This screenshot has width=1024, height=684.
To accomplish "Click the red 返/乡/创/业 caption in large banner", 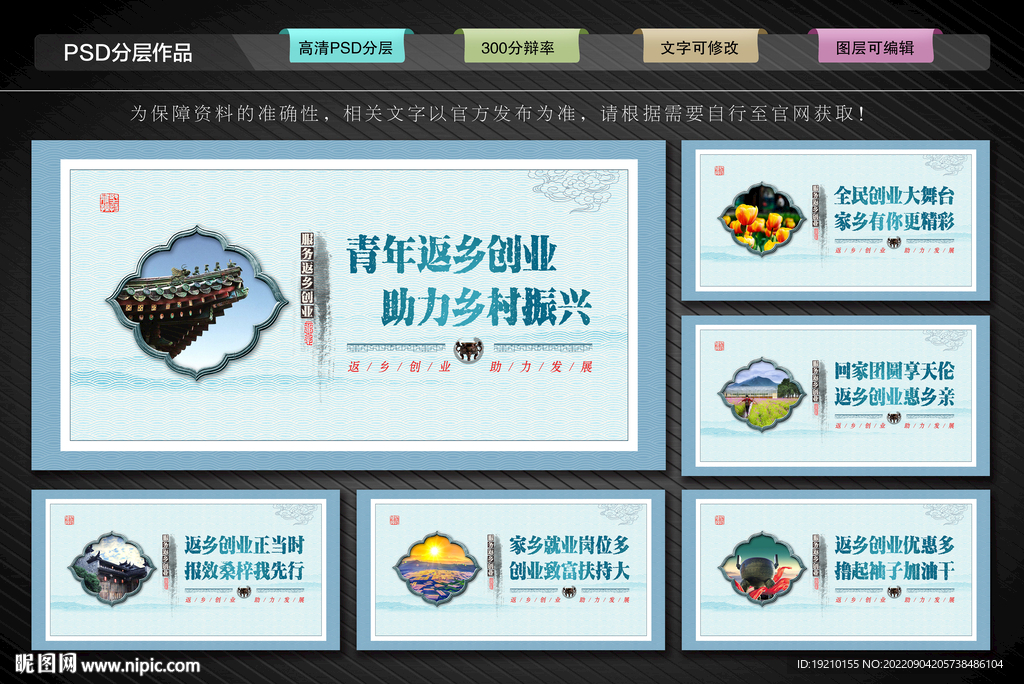I will point(400,366).
